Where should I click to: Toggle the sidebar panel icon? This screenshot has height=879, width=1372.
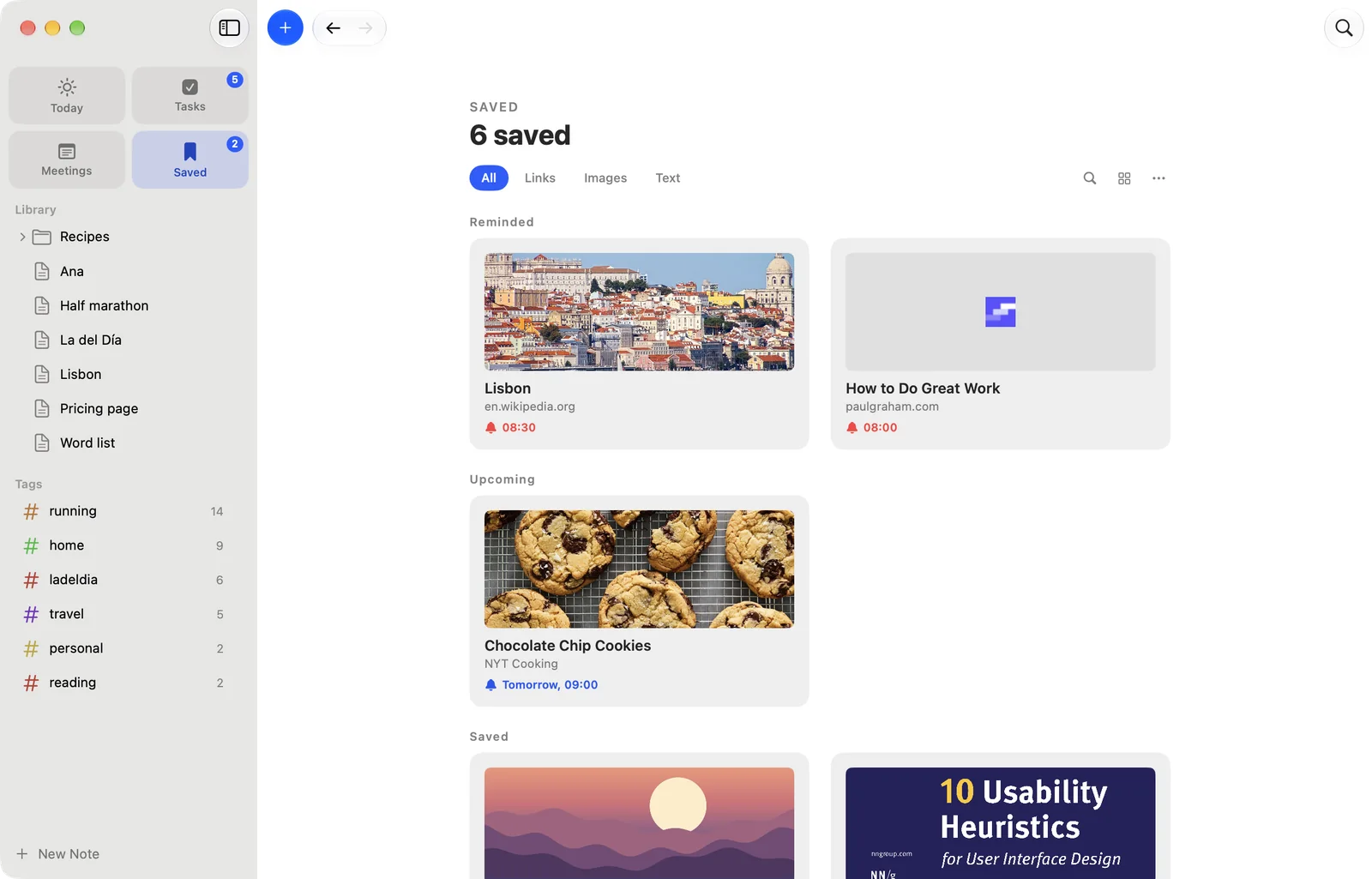tap(229, 28)
